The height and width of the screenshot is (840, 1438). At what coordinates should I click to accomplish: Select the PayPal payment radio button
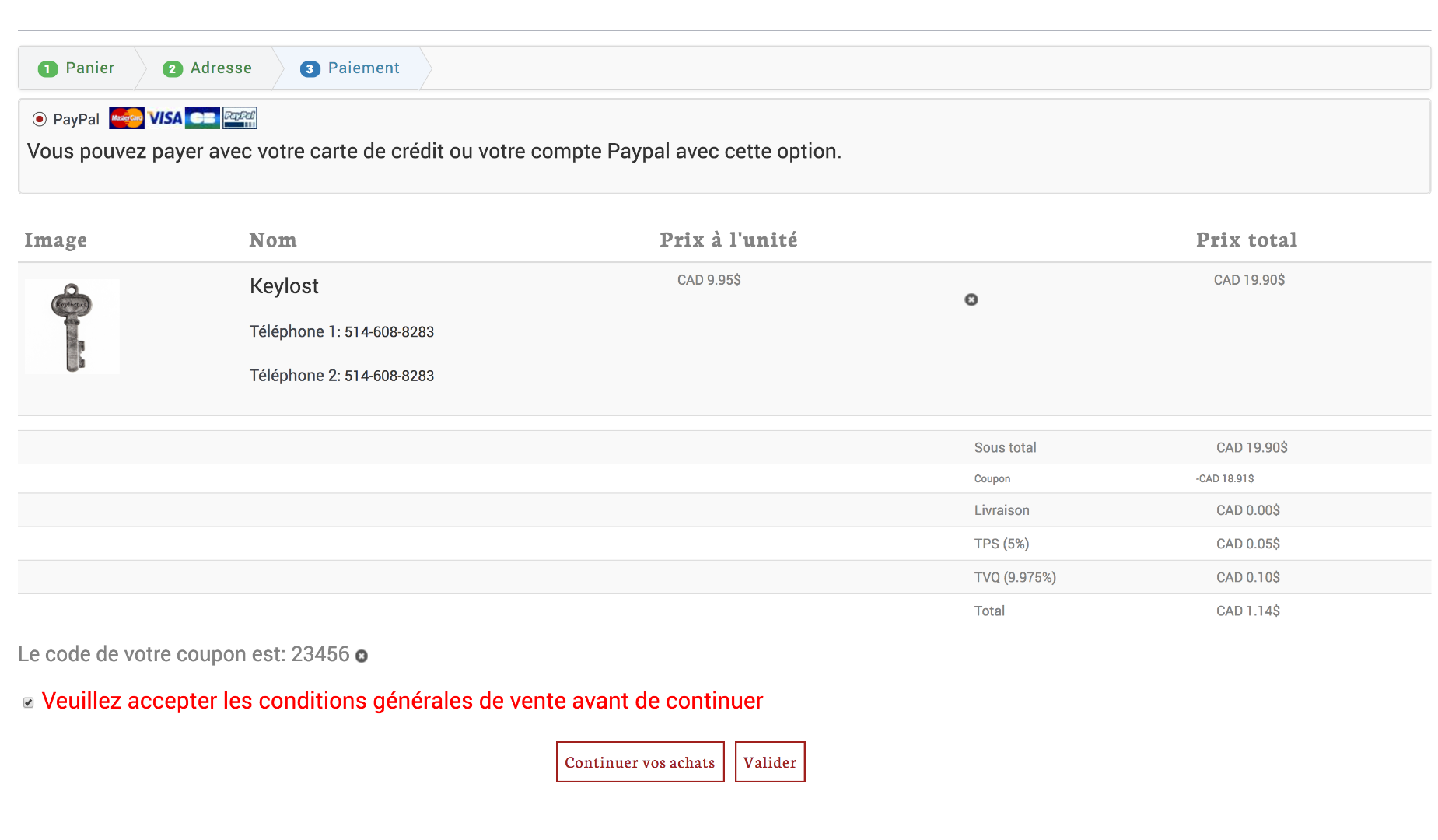[39, 119]
